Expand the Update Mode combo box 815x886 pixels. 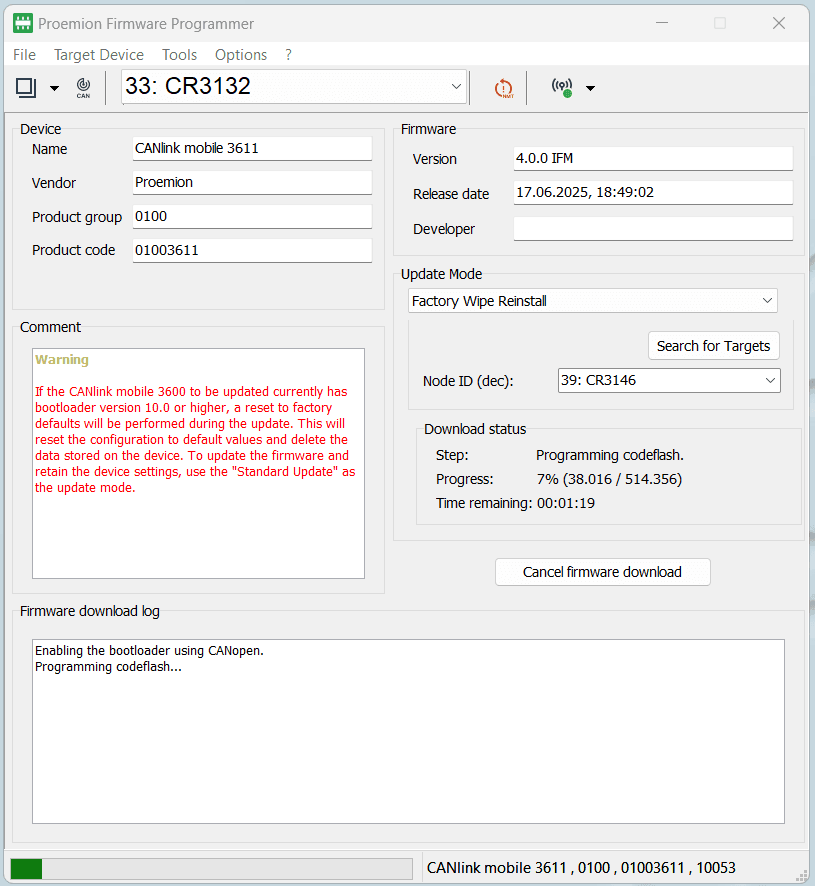[x=593, y=301]
